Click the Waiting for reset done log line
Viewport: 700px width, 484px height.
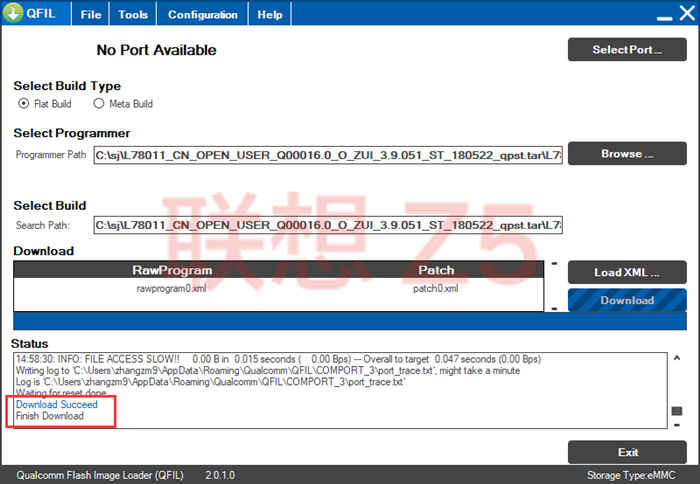click(61, 393)
